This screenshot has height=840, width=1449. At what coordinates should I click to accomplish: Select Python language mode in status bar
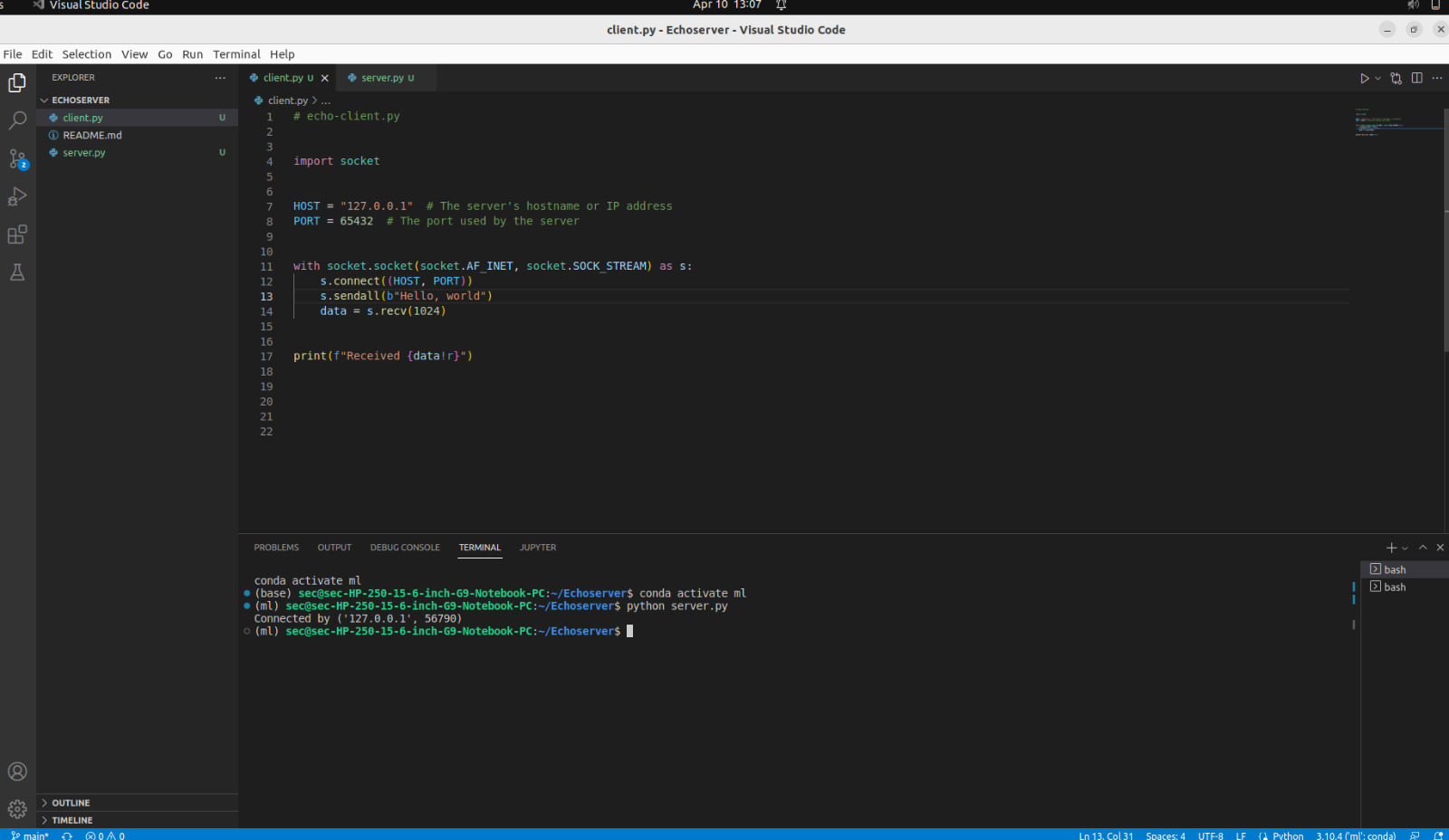[1287, 835]
